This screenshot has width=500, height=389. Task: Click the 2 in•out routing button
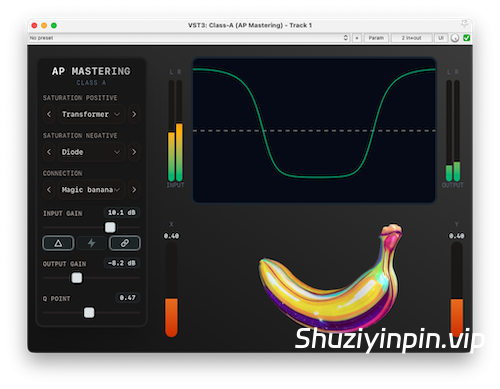(x=412, y=38)
